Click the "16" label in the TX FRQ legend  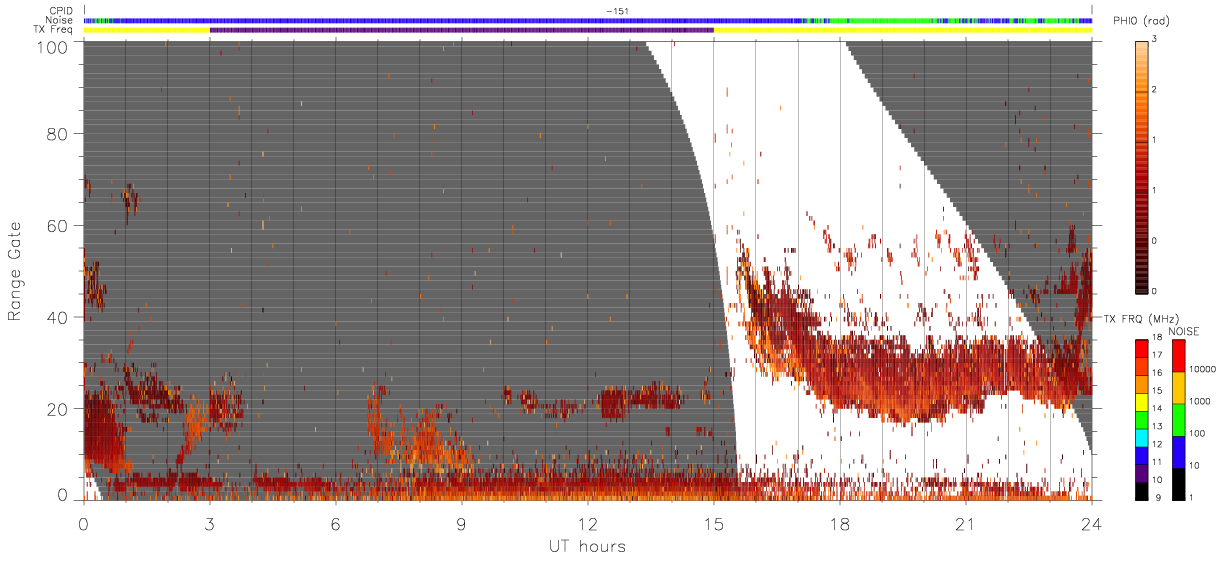pyautogui.click(x=1157, y=372)
